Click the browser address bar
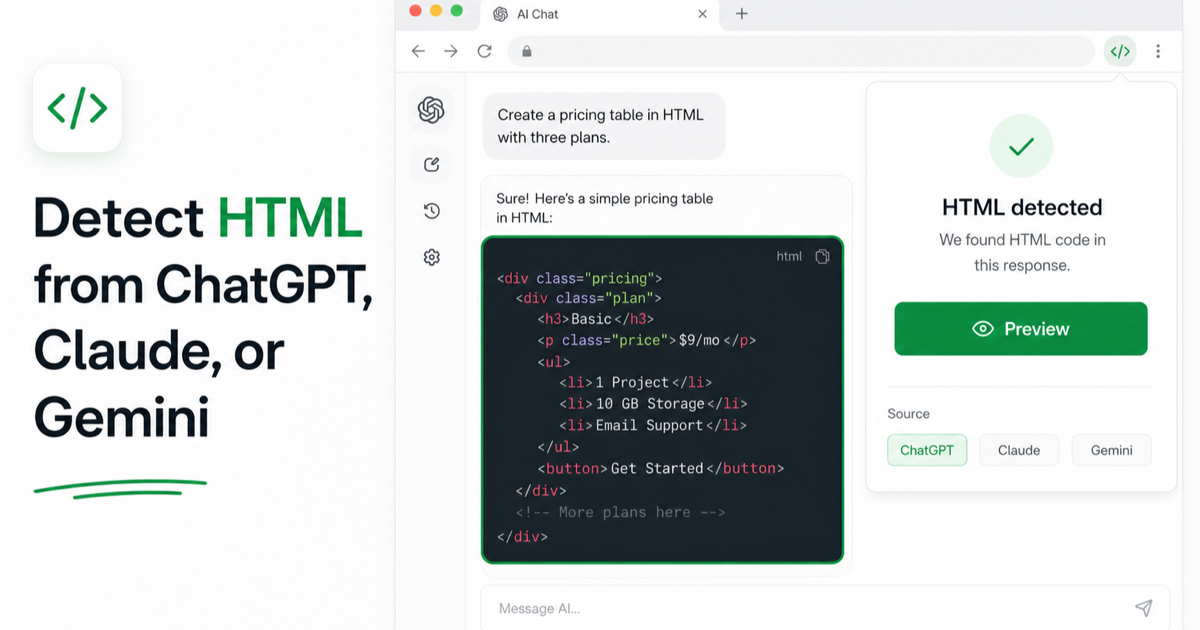This screenshot has height=630, width=1200. 801,51
